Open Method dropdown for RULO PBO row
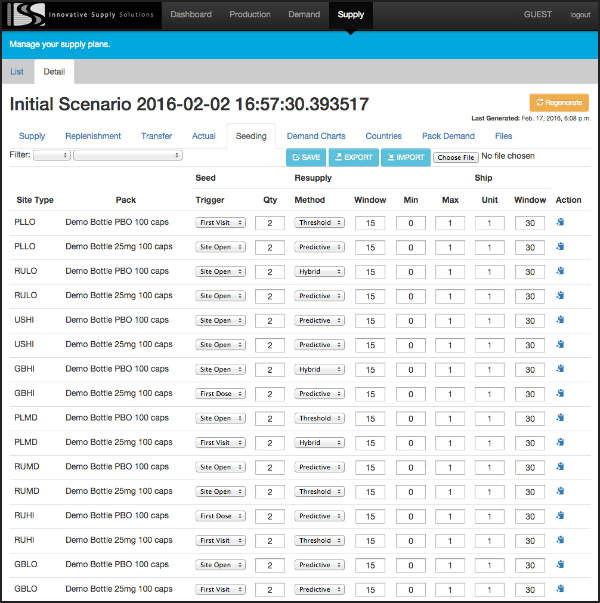This screenshot has height=603, width=600. [x=319, y=271]
